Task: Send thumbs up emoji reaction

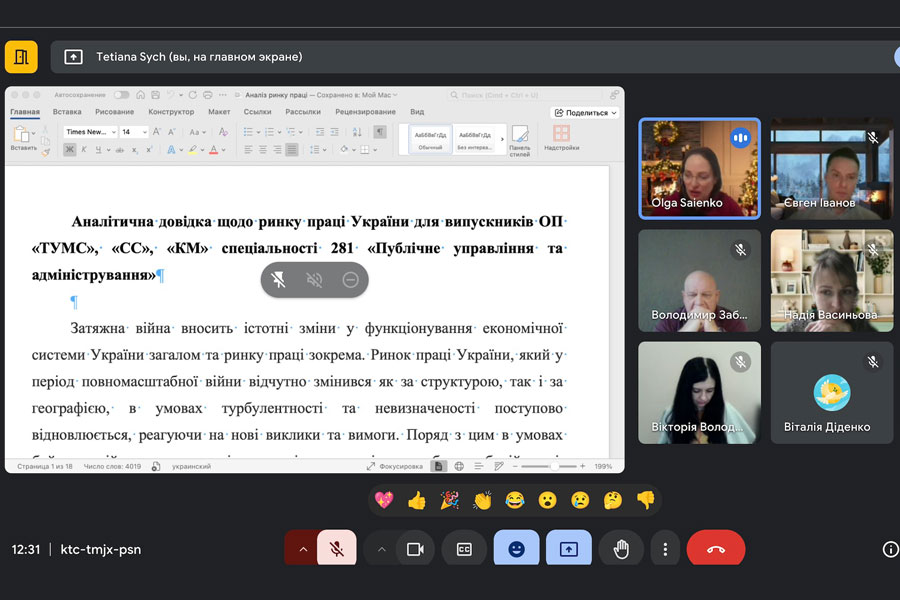Action: pyautogui.click(x=417, y=500)
